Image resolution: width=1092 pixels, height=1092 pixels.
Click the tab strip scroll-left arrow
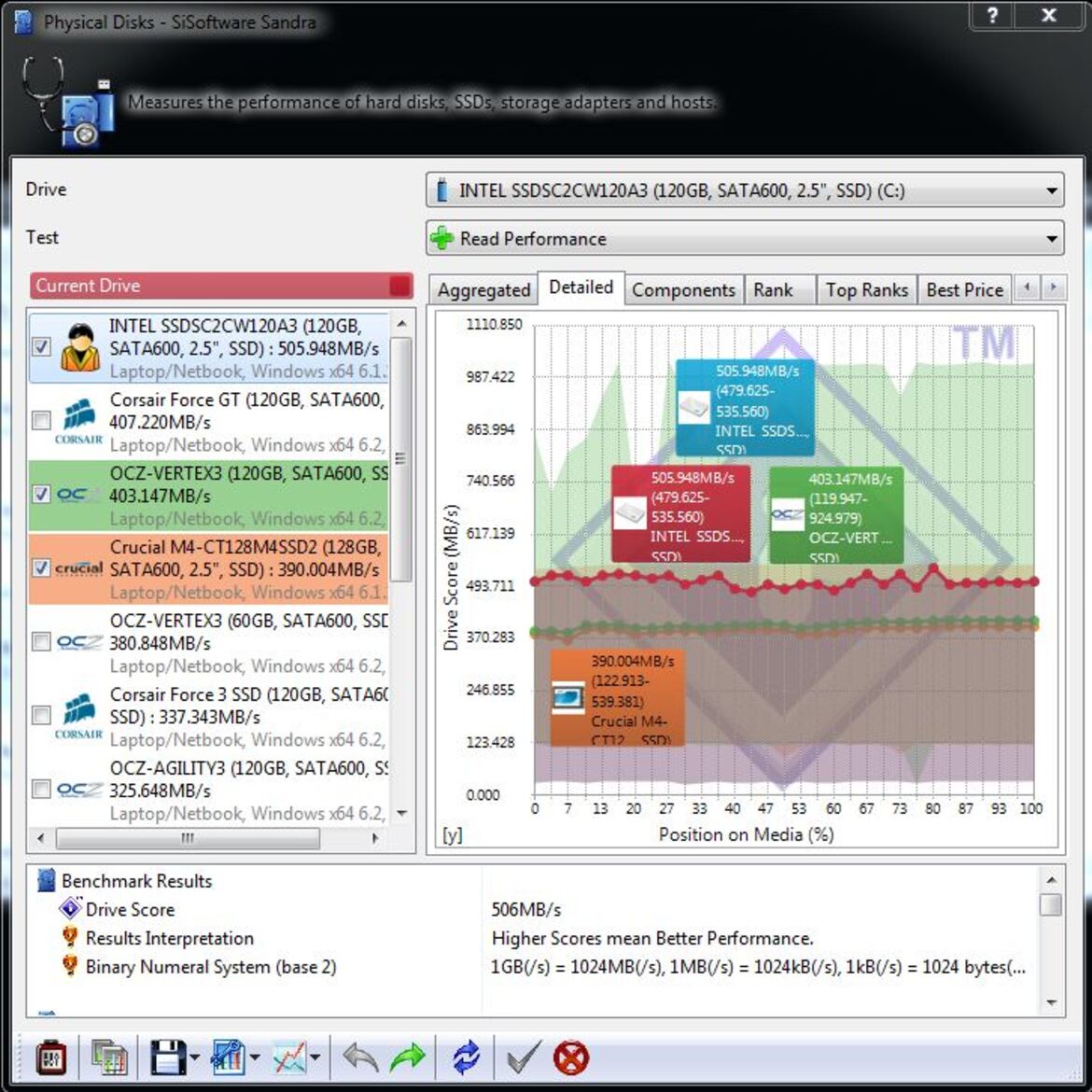tap(1027, 287)
